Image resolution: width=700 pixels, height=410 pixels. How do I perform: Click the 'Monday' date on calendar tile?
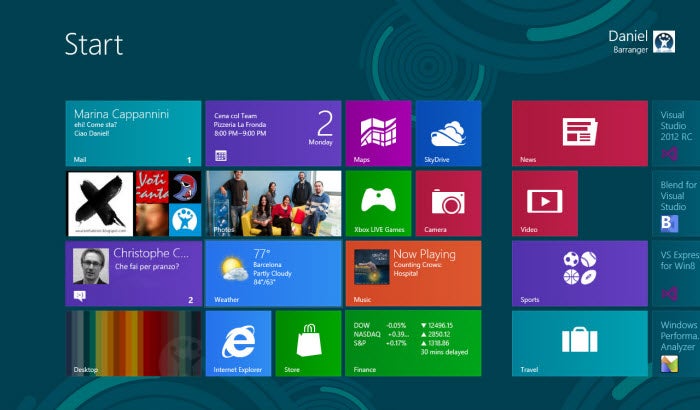(321, 142)
